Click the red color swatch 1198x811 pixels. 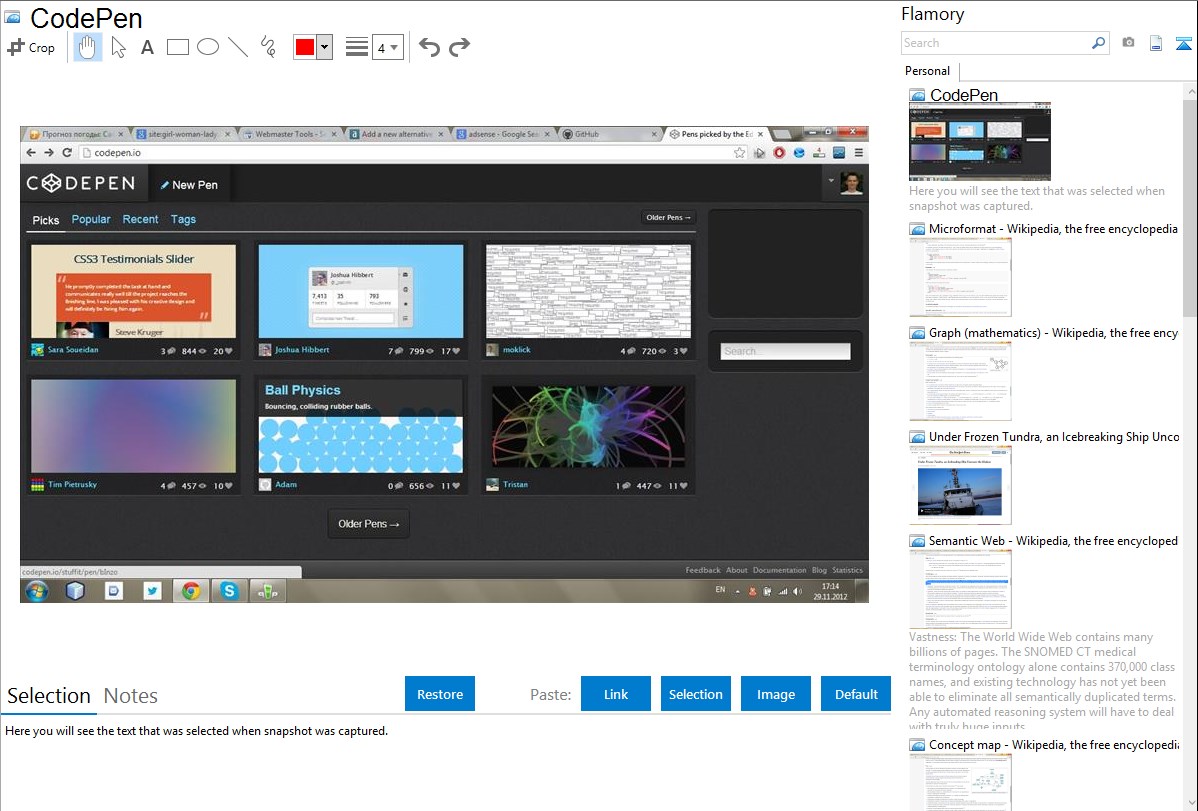point(305,47)
